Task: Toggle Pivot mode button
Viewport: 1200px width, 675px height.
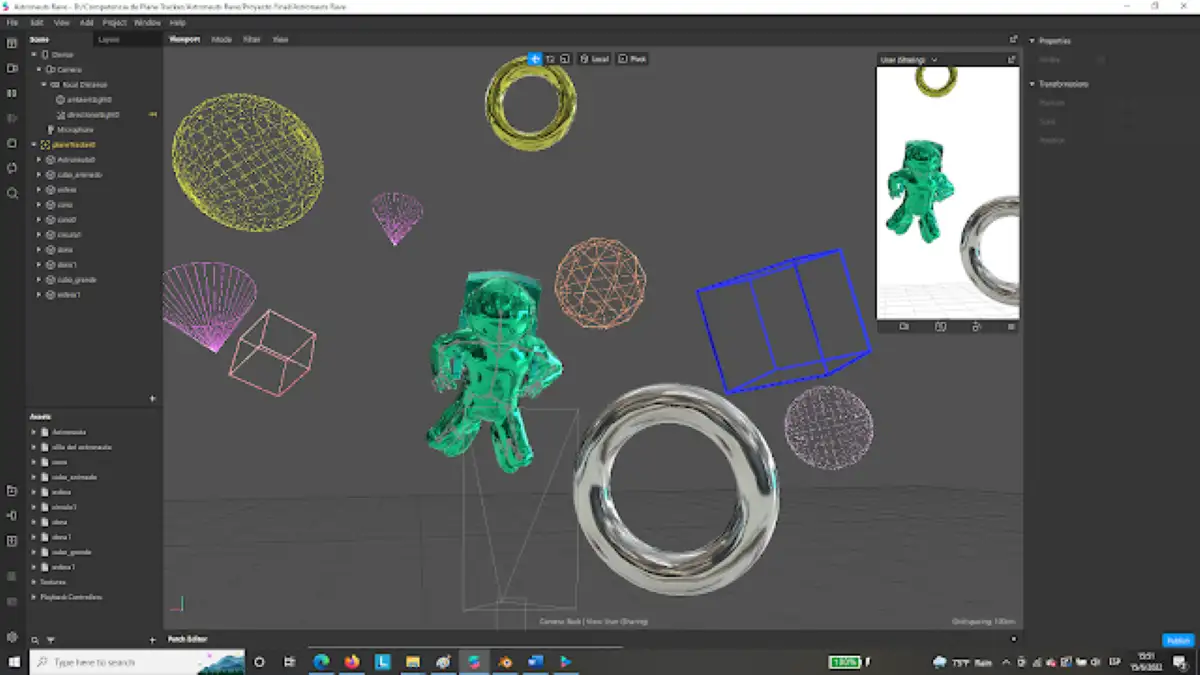Action: click(x=632, y=59)
